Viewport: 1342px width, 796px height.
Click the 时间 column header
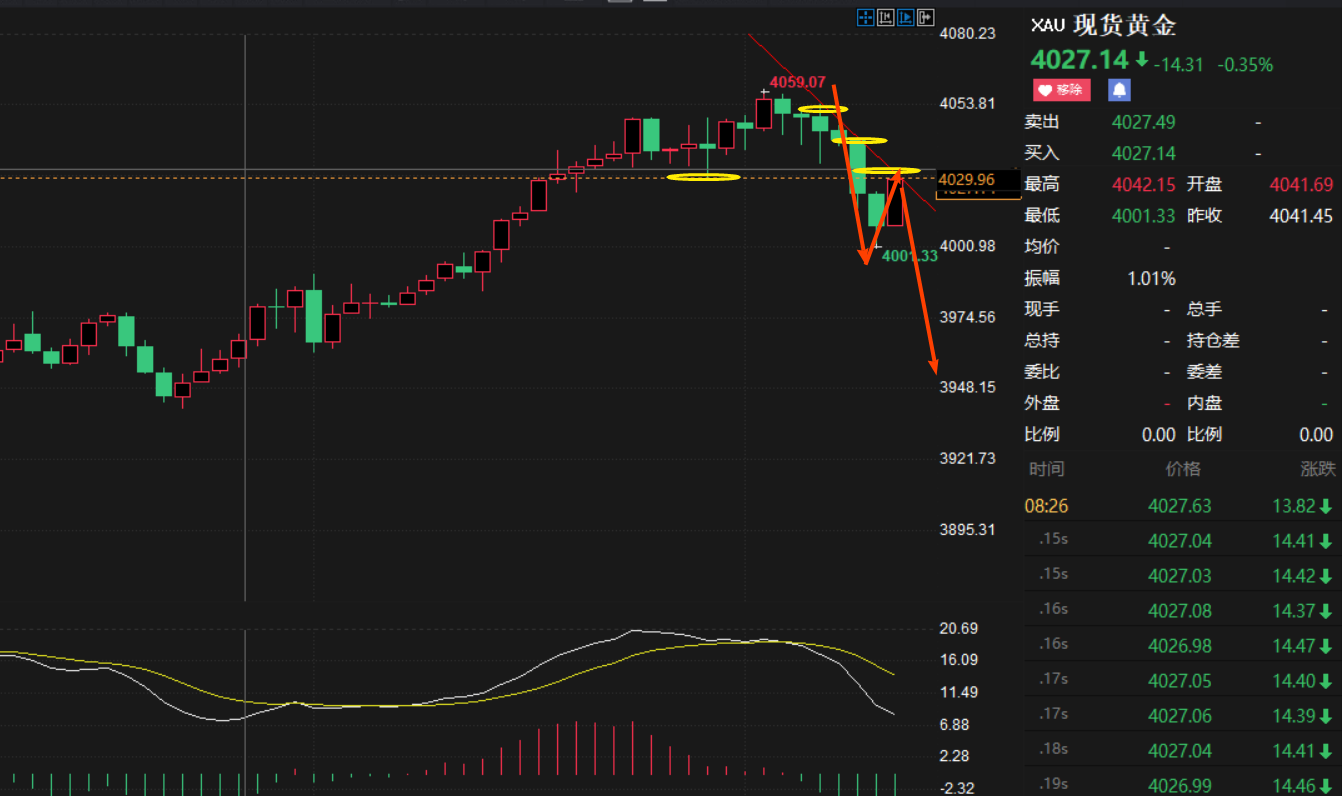pyautogui.click(x=1047, y=469)
